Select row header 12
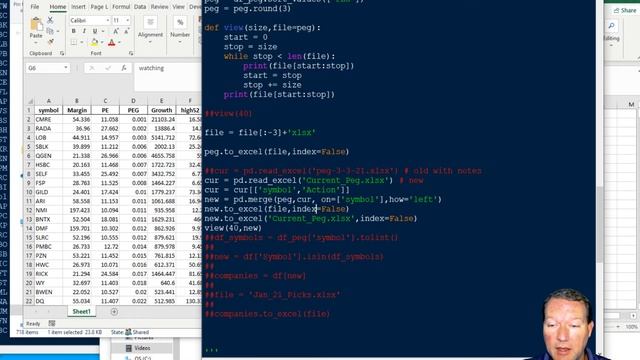Screen dimensions: 640x360 pyautogui.click(x=29, y=210)
